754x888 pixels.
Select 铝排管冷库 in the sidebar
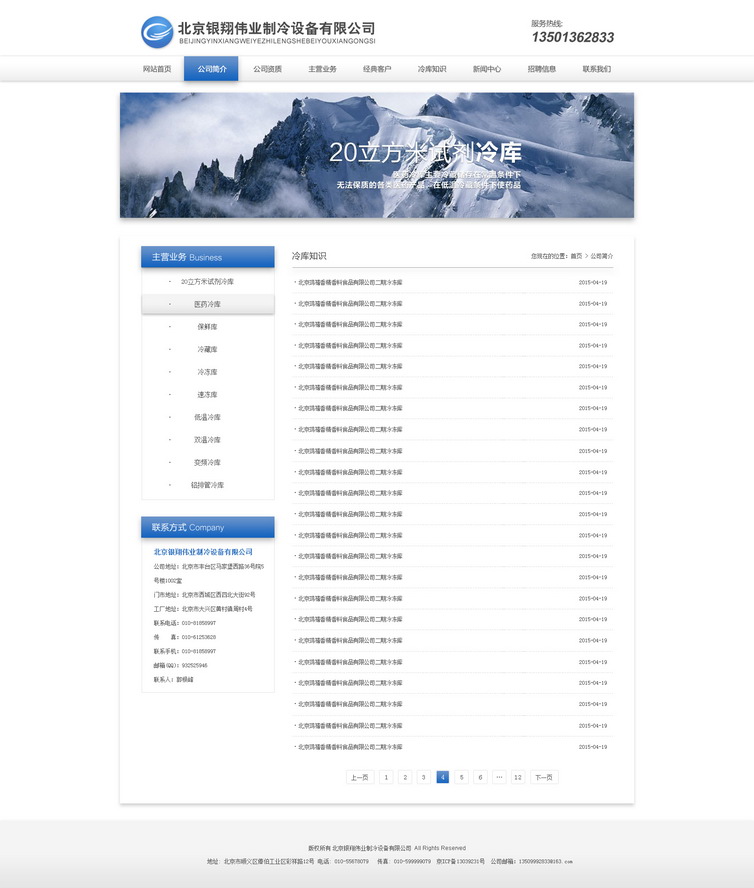pos(207,485)
